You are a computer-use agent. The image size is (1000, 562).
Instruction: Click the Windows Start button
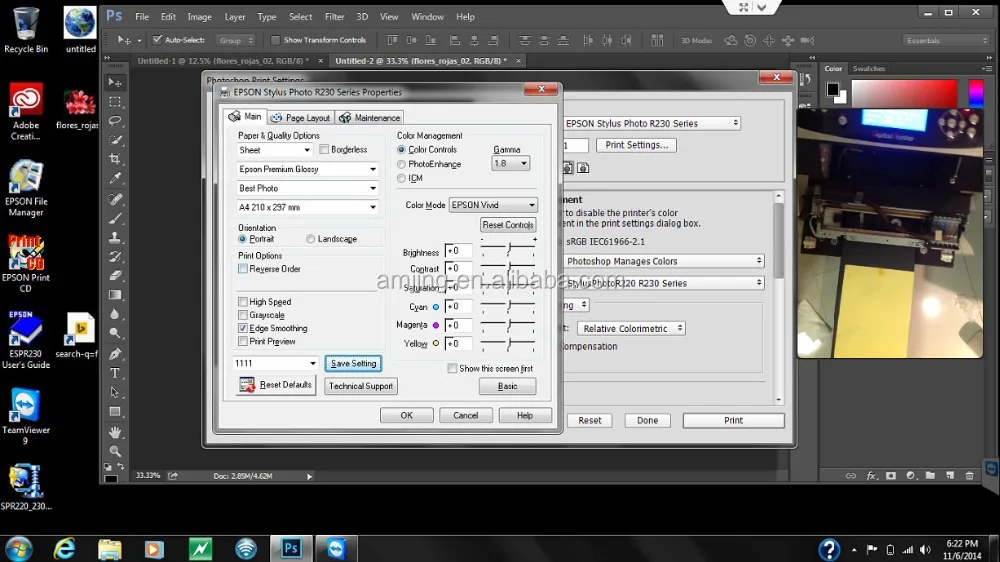pyautogui.click(x=18, y=549)
